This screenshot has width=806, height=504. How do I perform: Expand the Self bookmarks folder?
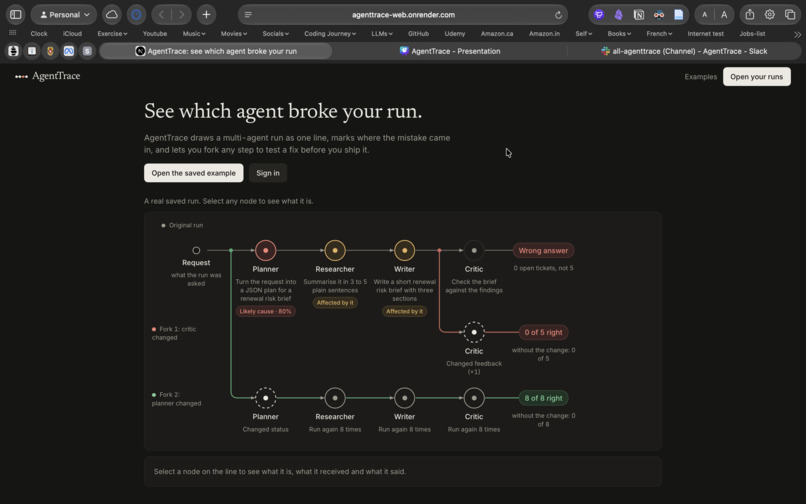[583, 33]
